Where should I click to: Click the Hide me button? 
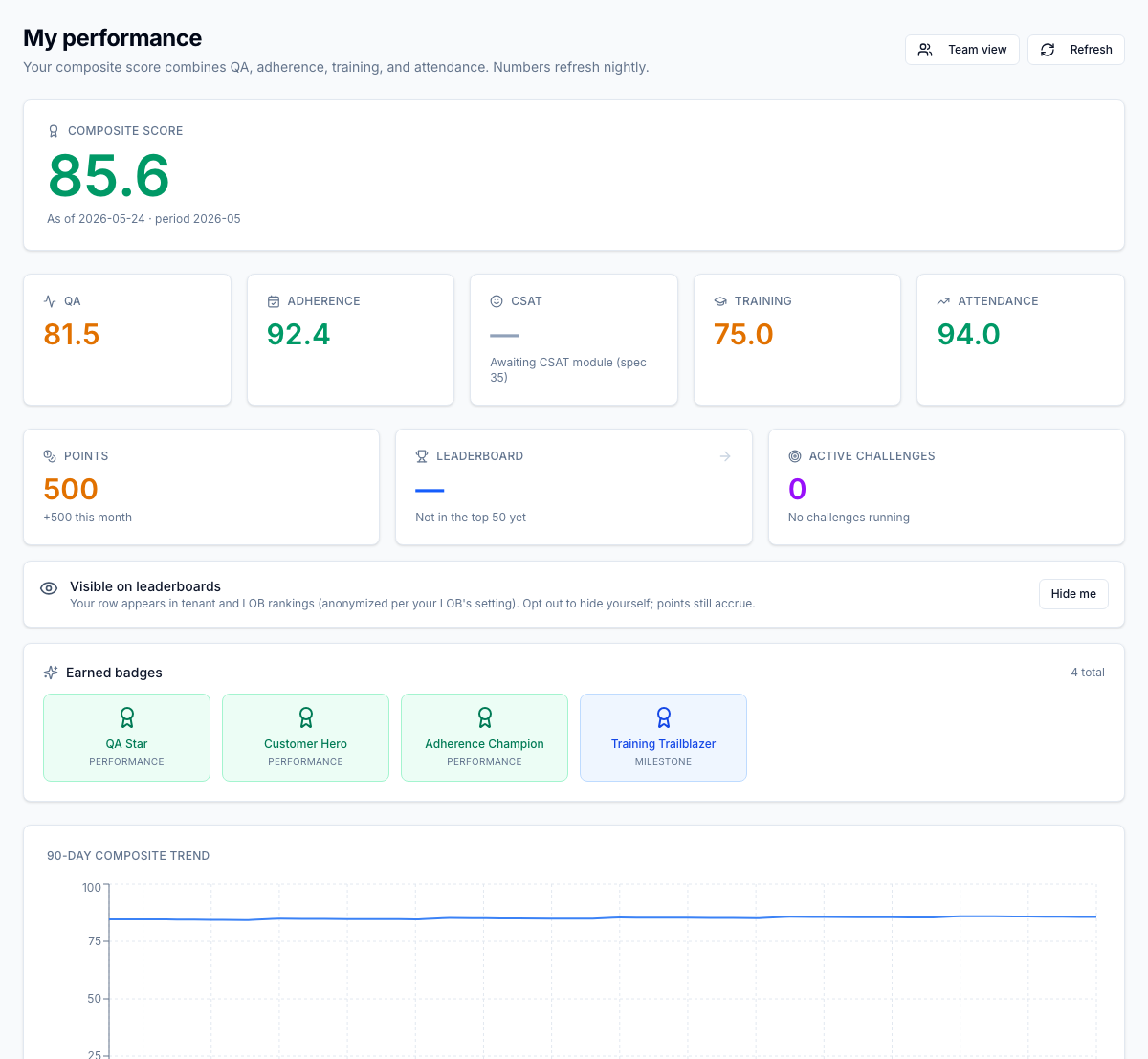click(1073, 594)
